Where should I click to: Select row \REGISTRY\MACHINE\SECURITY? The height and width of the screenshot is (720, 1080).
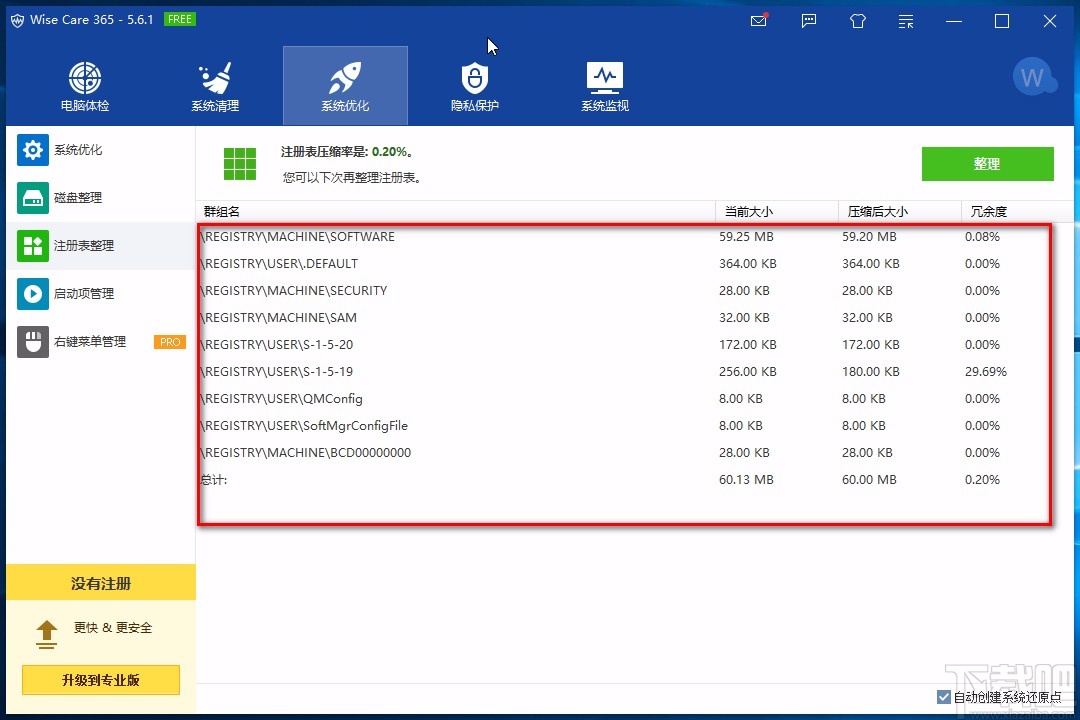point(625,291)
